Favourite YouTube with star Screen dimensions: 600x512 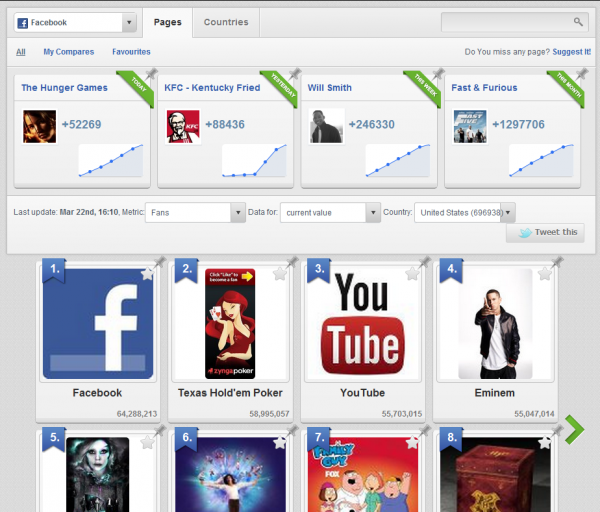(x=412, y=274)
